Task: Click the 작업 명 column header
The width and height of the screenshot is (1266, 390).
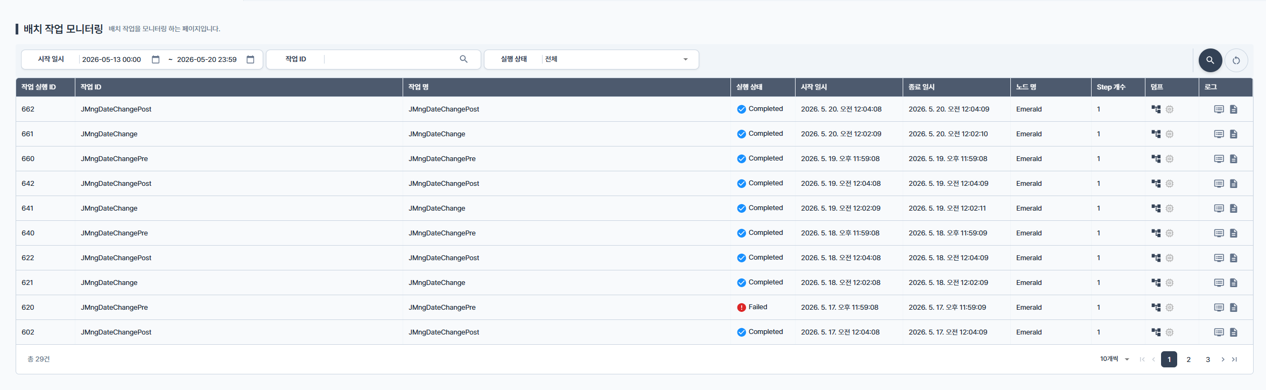Action: [567, 87]
